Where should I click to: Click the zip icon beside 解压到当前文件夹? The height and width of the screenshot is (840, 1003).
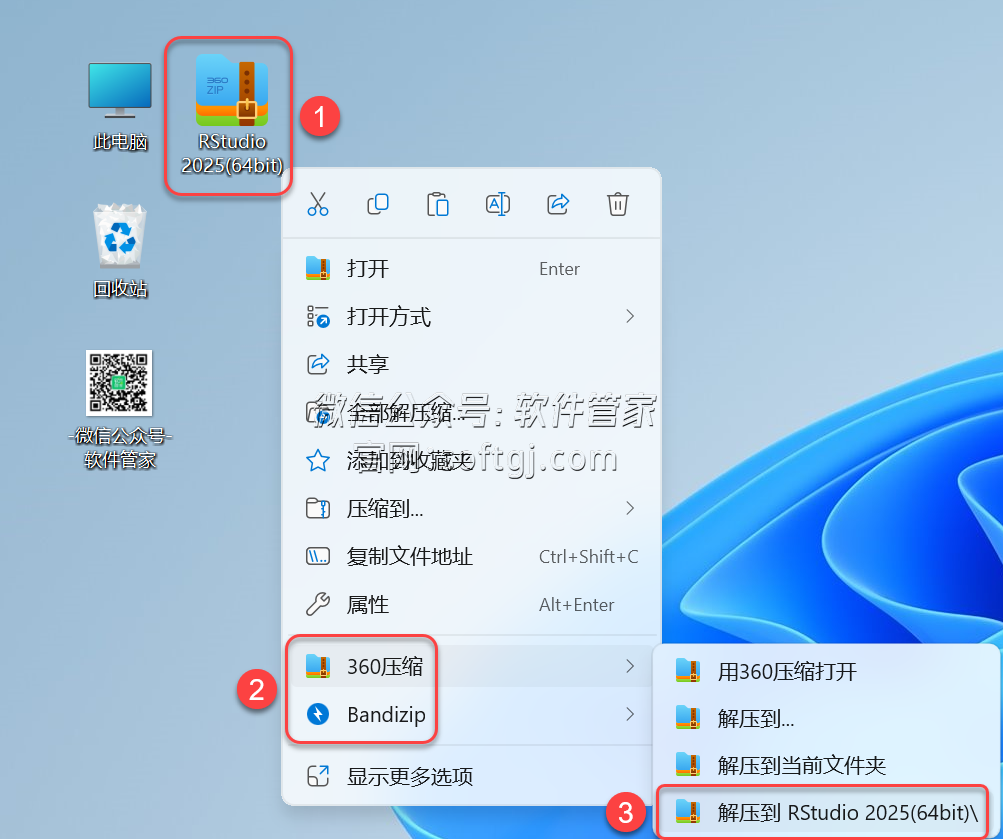(688, 765)
